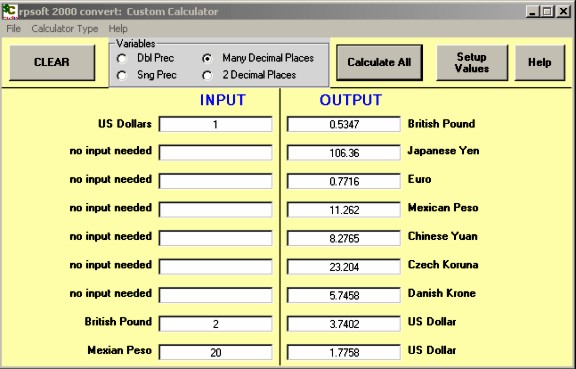Click the Mexian Peso input label
The height and width of the screenshot is (369, 576).
coord(119,350)
